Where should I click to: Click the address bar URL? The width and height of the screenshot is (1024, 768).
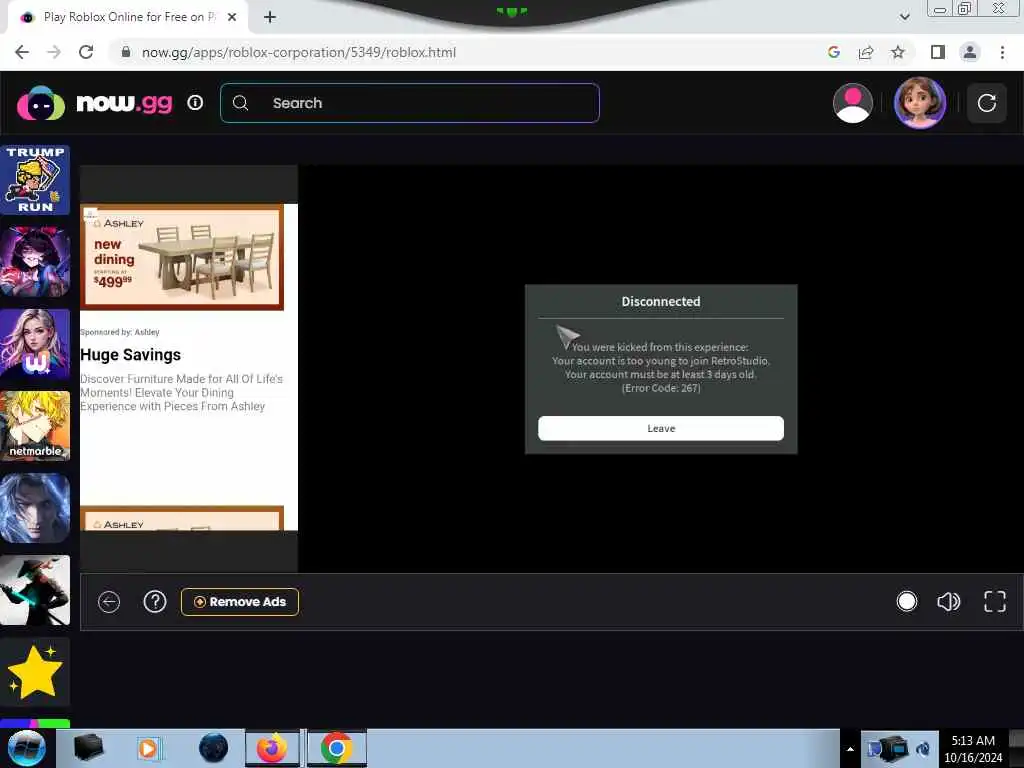(298, 52)
